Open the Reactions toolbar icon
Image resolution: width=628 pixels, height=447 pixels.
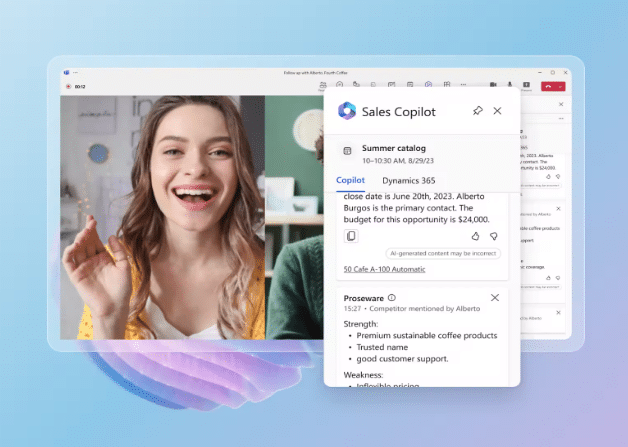coord(356,85)
